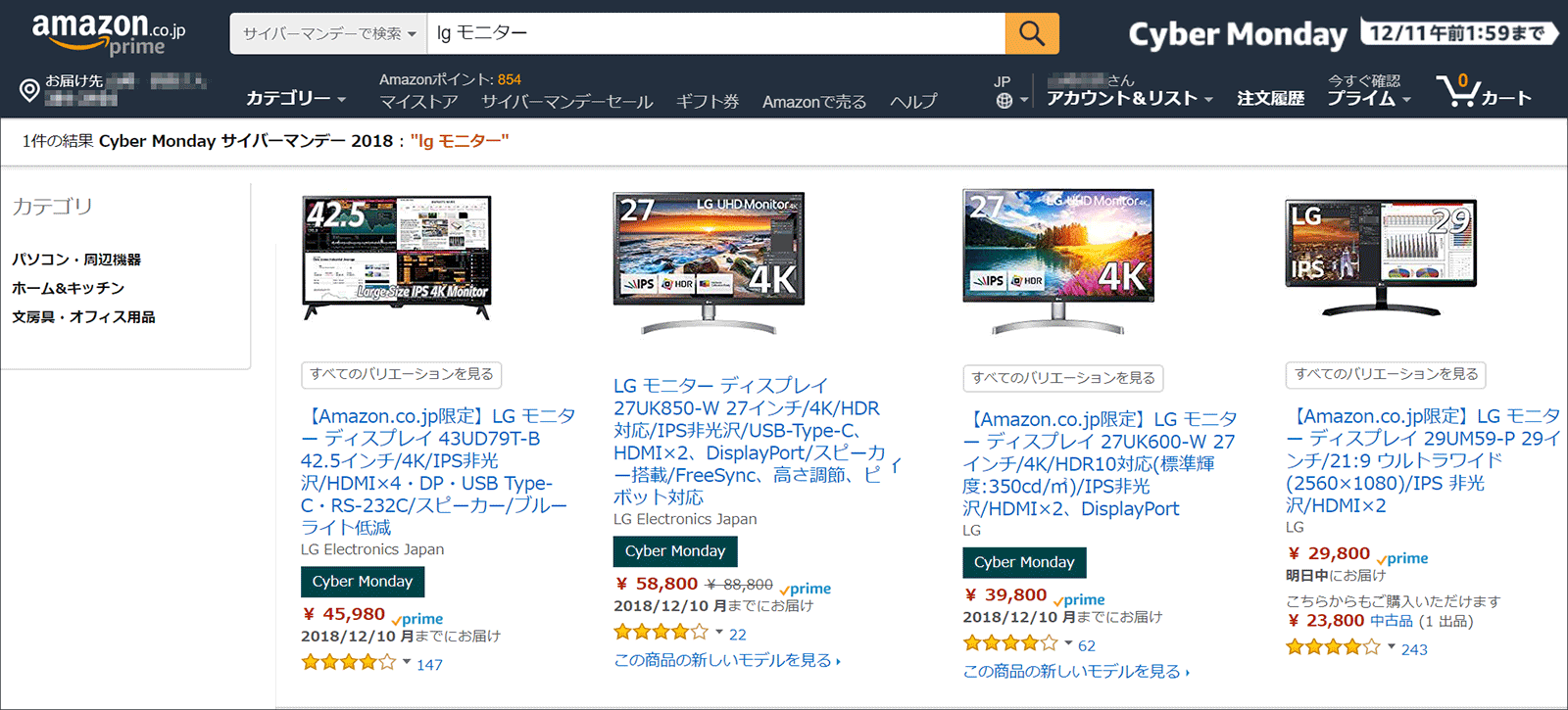The width and height of the screenshot is (1568, 710).
Task: Select the パソコン・周辺機器 category
Action: point(76,260)
